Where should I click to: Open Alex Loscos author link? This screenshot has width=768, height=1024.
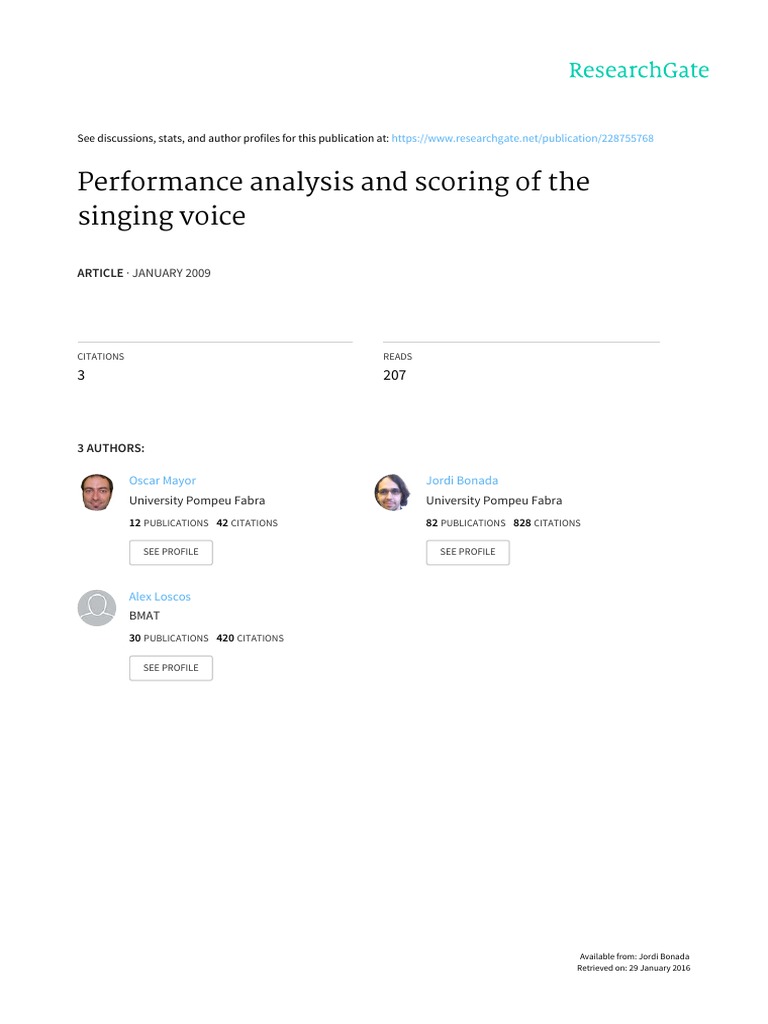tap(159, 597)
